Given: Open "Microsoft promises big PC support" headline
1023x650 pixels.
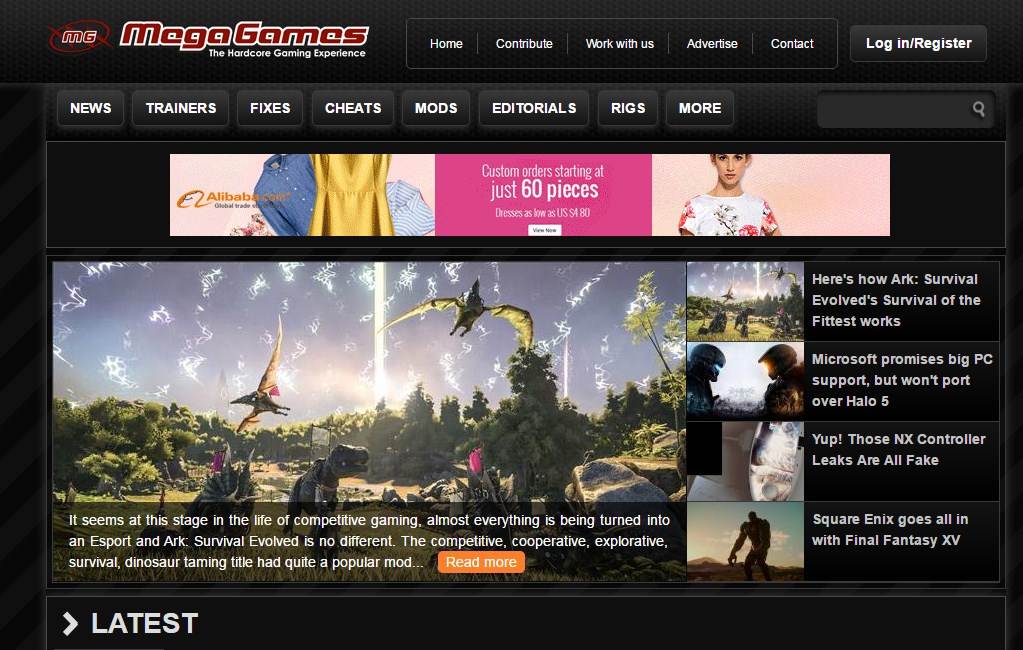Looking at the screenshot, I should pos(902,380).
